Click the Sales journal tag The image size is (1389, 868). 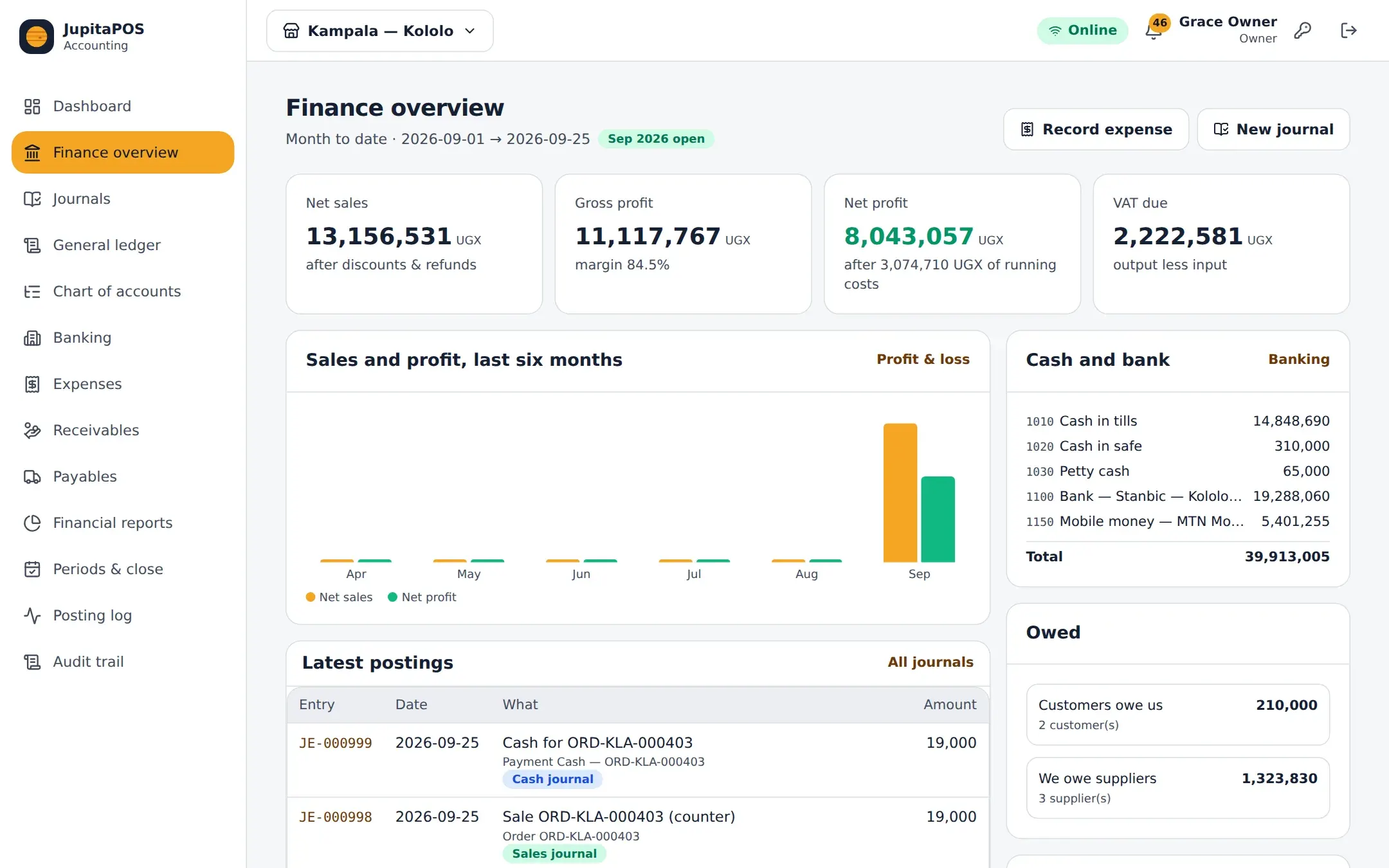click(554, 854)
